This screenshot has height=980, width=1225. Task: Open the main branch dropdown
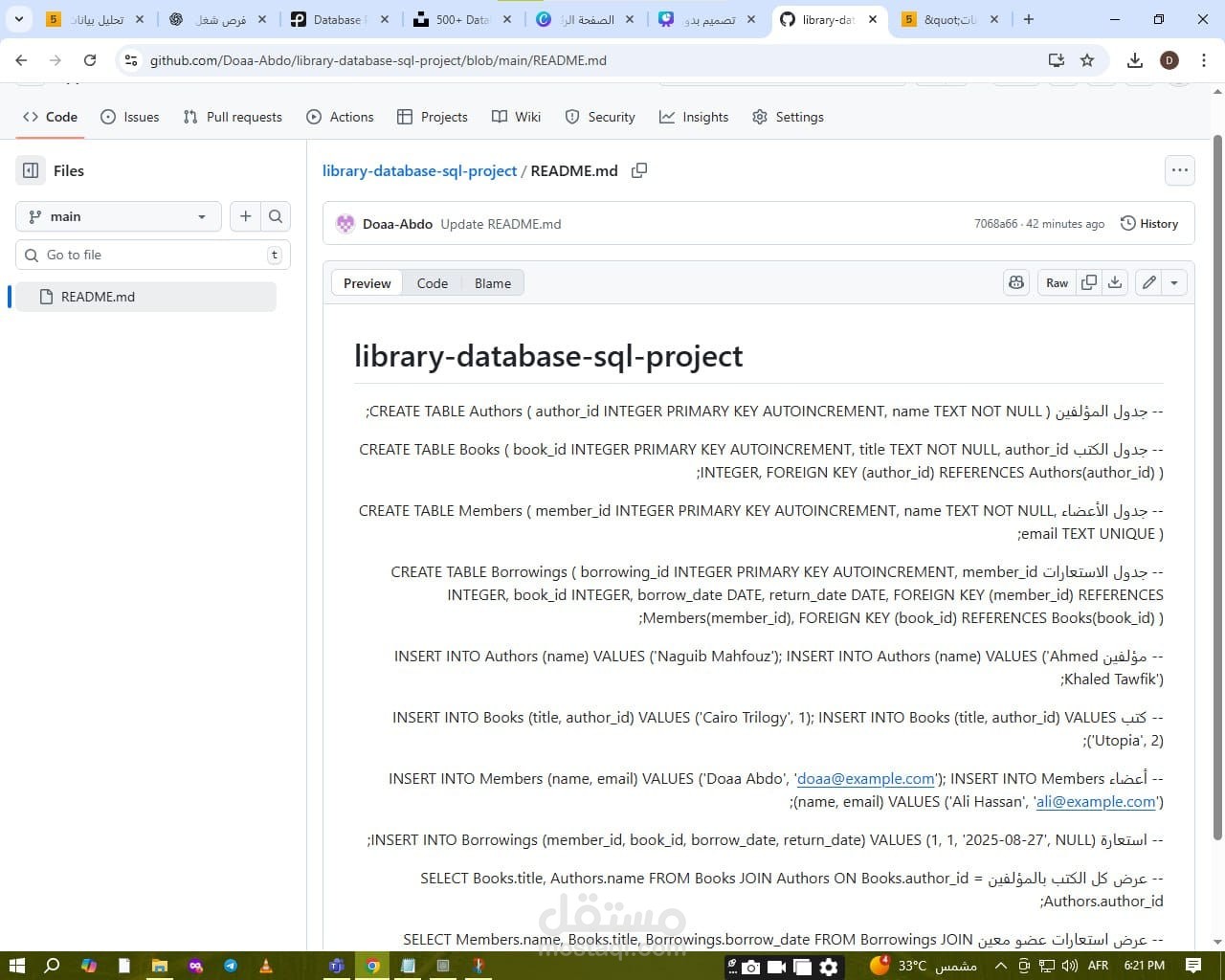[118, 216]
